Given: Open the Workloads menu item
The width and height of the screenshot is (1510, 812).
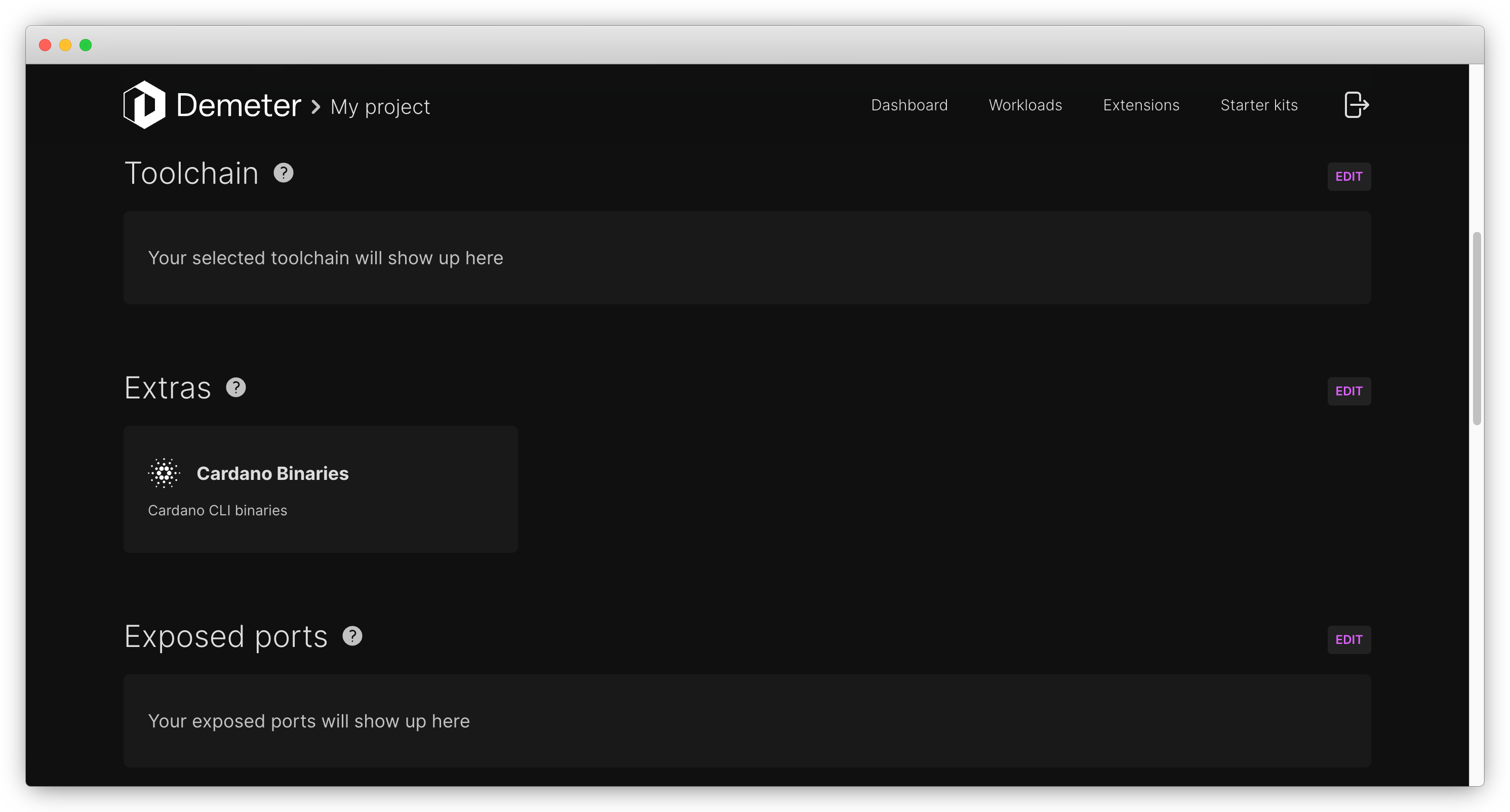Looking at the screenshot, I should pos(1025,105).
